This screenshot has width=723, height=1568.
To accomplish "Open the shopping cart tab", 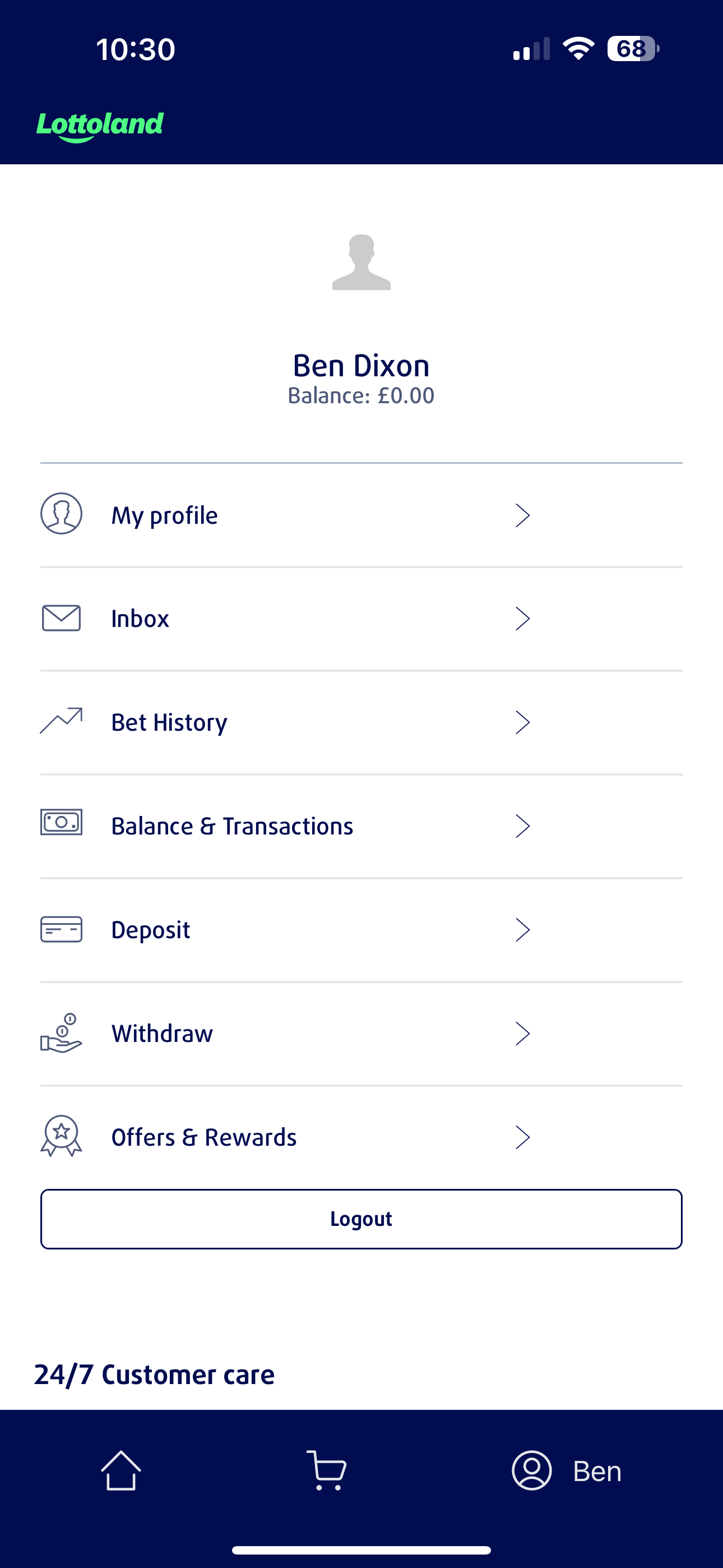I will tap(327, 1470).
